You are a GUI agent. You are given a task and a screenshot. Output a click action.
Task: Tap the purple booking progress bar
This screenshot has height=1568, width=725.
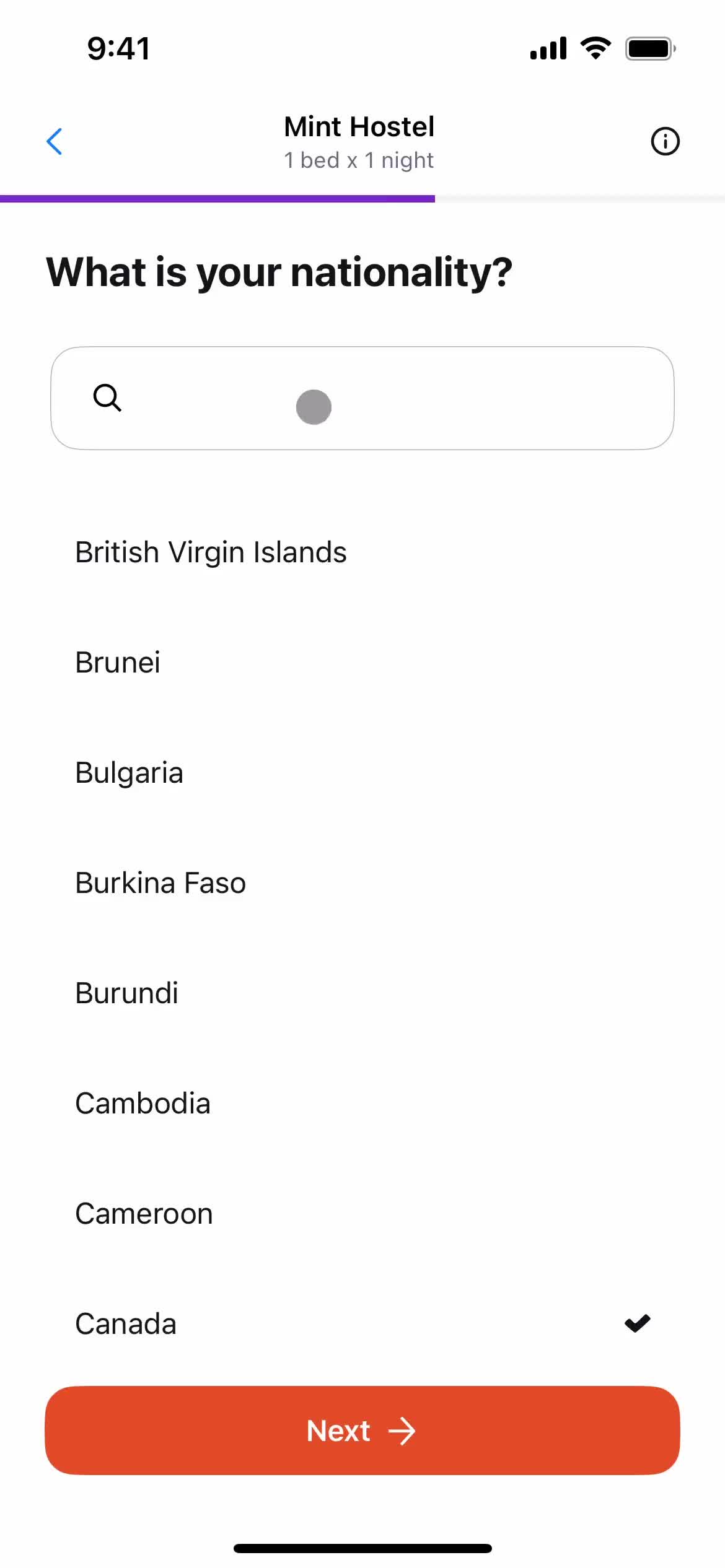coord(217,199)
